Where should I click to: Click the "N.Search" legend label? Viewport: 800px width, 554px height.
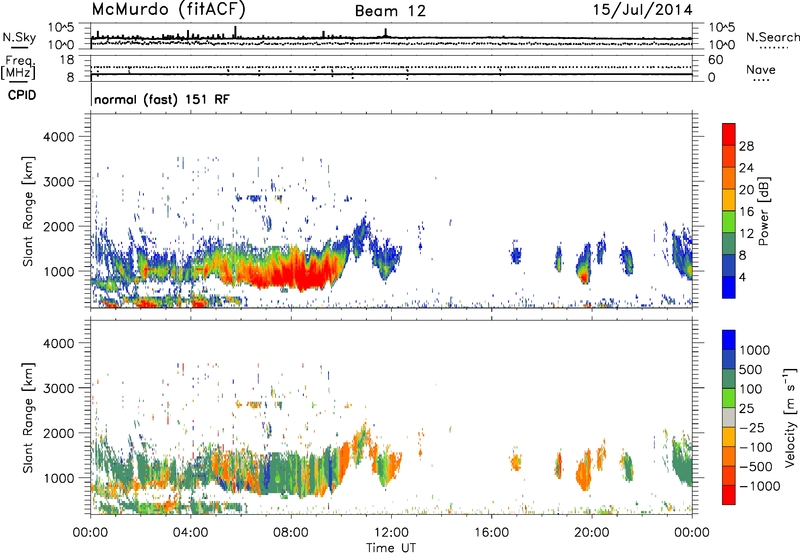coord(772,37)
